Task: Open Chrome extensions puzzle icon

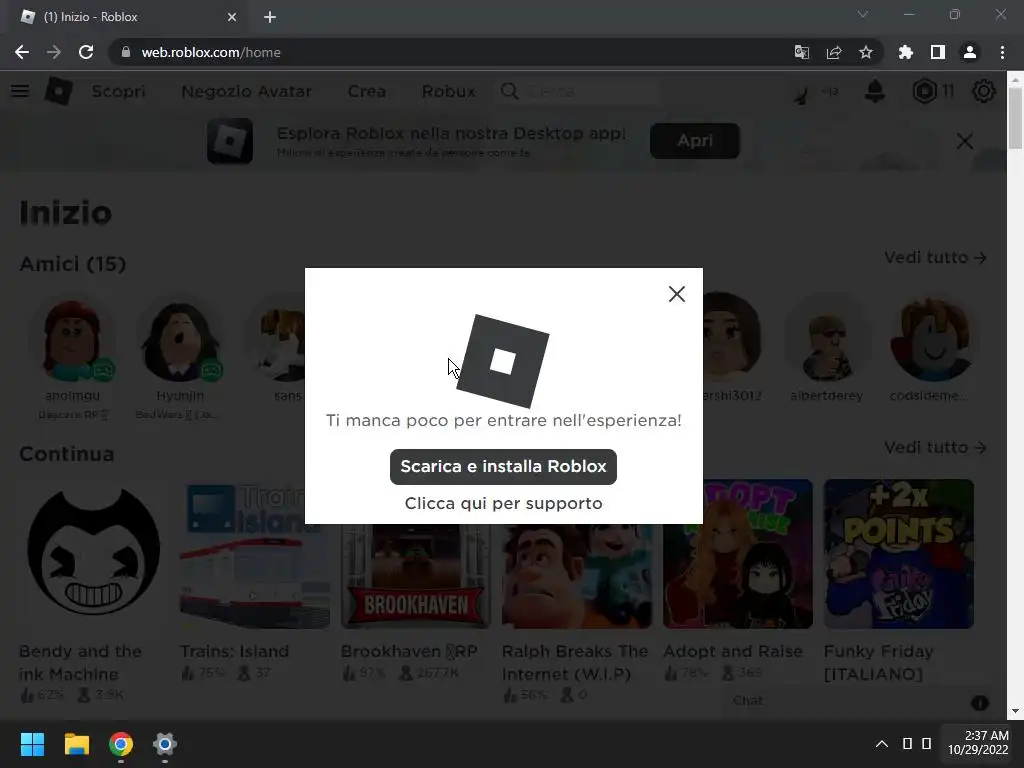Action: tap(905, 52)
